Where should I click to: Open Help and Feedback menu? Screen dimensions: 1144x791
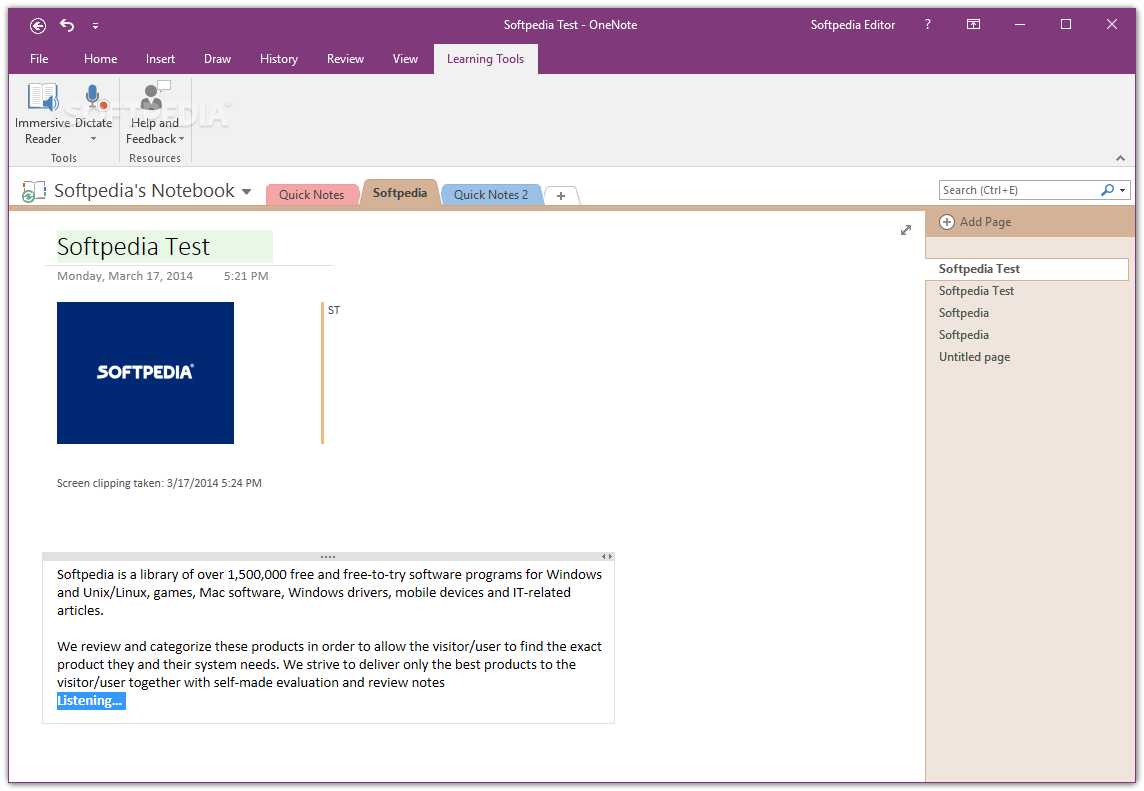(x=155, y=113)
